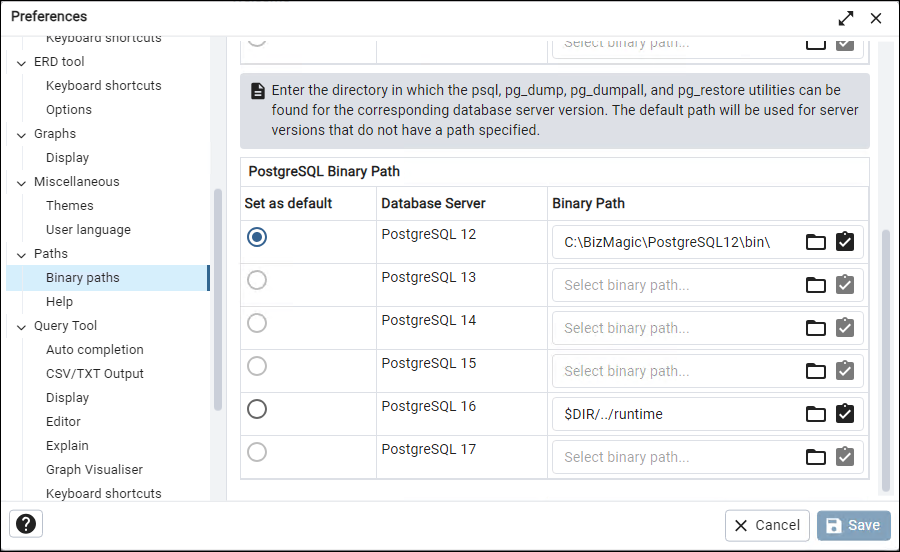Browse folder for PostgreSQL 15 binary path
This screenshot has height=552, width=900.
(x=816, y=371)
